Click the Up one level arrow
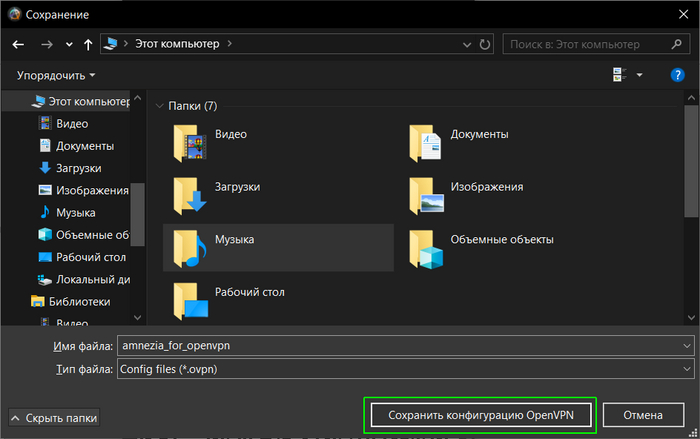This screenshot has width=700, height=439. pyautogui.click(x=89, y=45)
